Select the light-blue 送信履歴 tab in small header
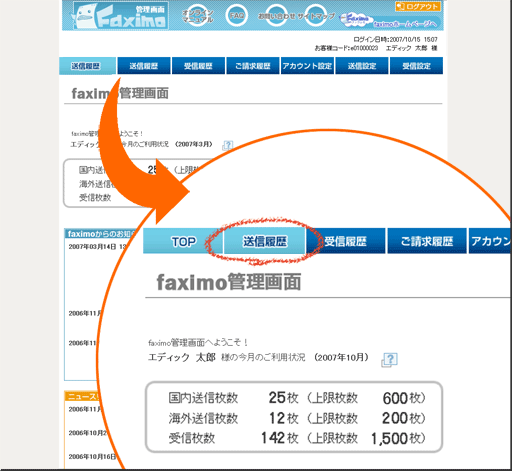 click(x=87, y=66)
